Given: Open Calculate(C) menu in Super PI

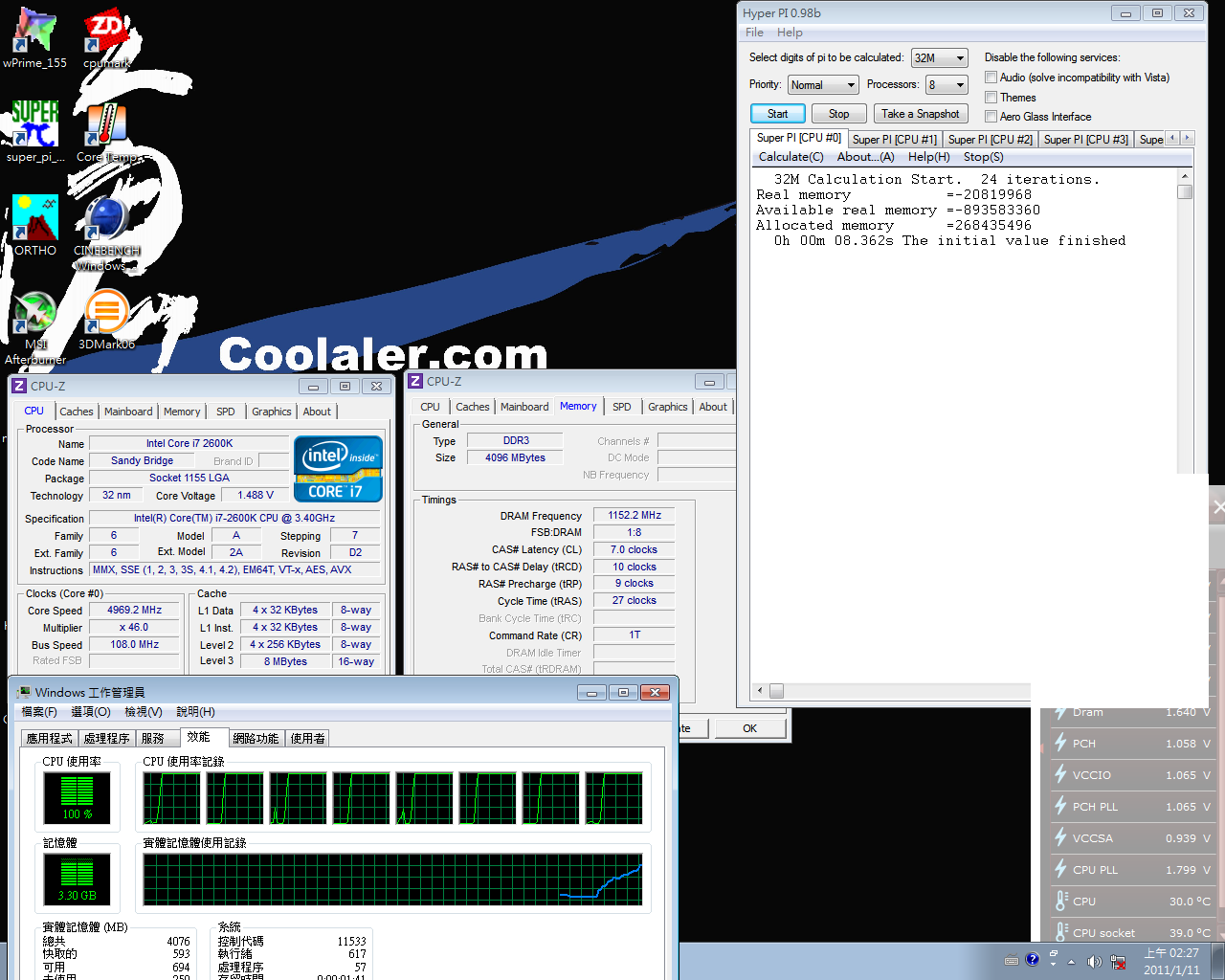Looking at the screenshot, I should 791,157.
